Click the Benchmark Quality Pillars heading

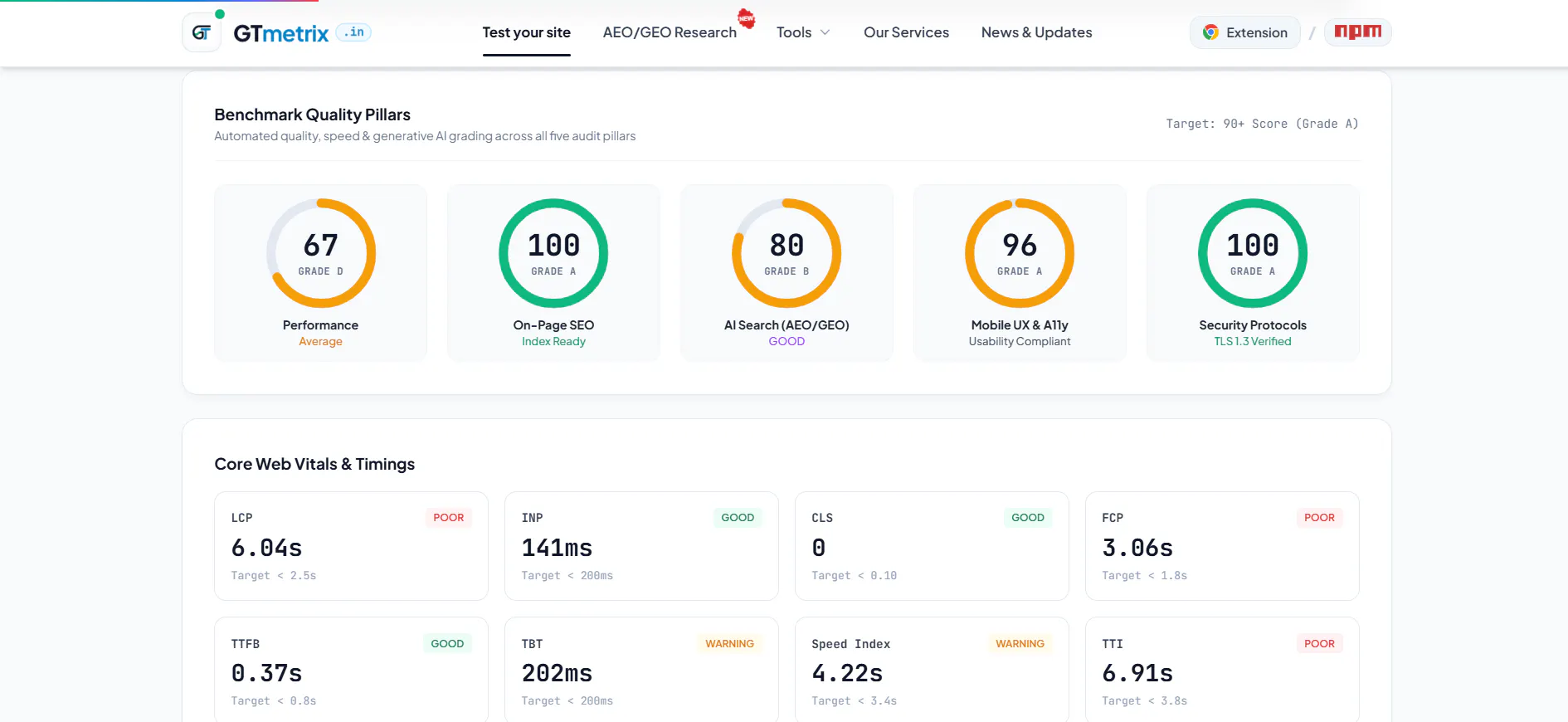pyautogui.click(x=313, y=115)
